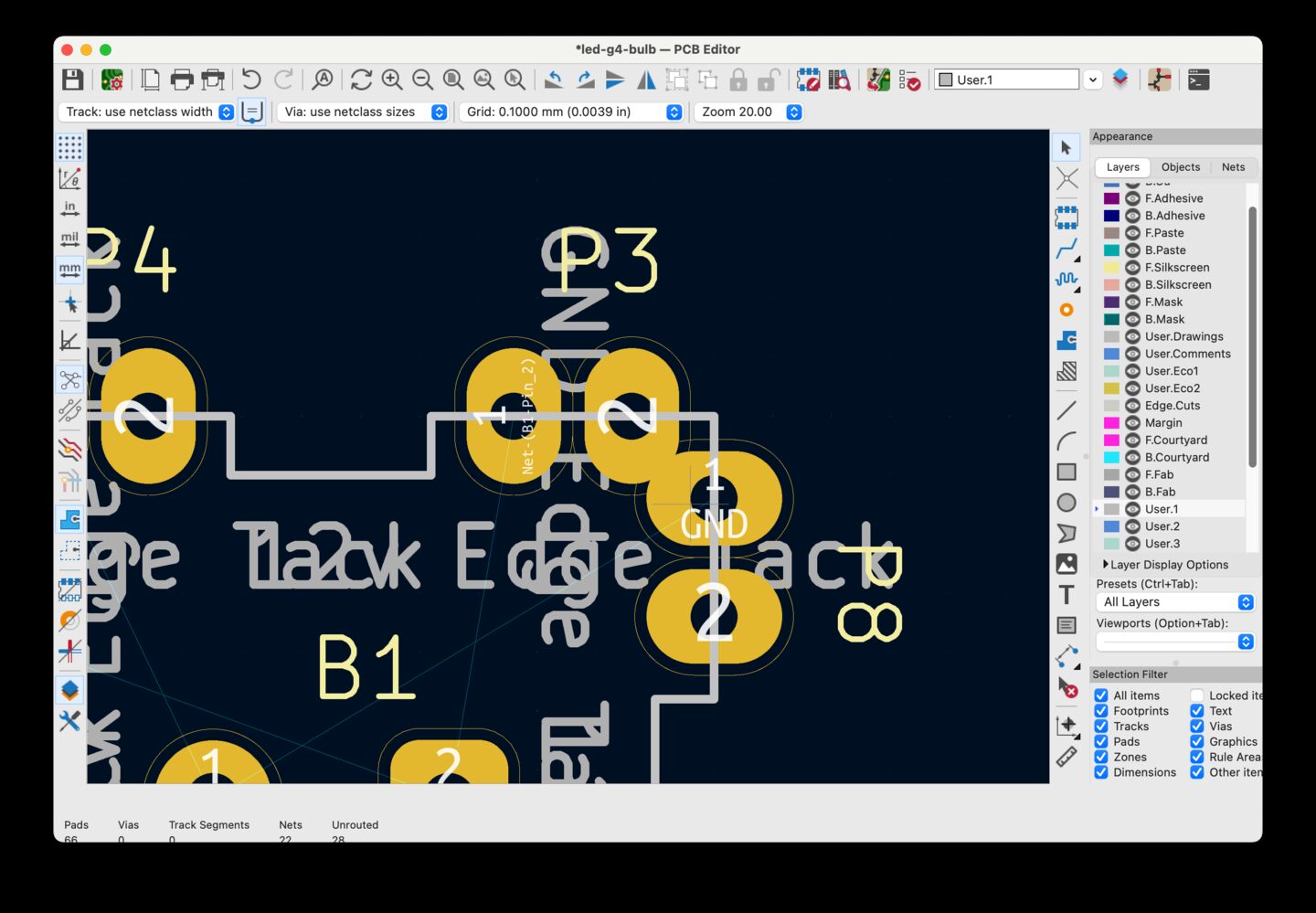Expand Layer Display Options
This screenshot has width=1316, height=913.
click(1165, 565)
